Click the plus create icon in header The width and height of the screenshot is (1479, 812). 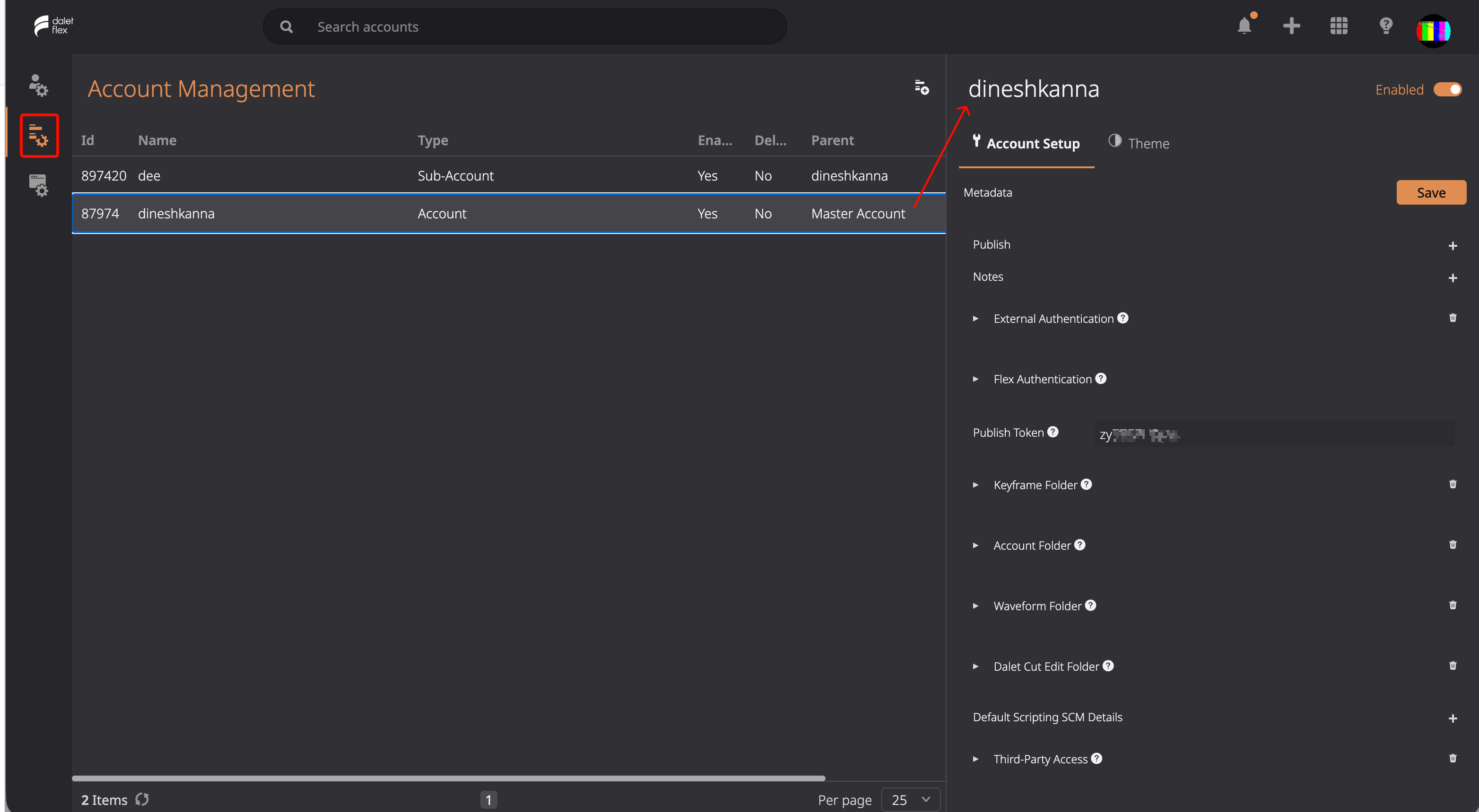(1291, 26)
